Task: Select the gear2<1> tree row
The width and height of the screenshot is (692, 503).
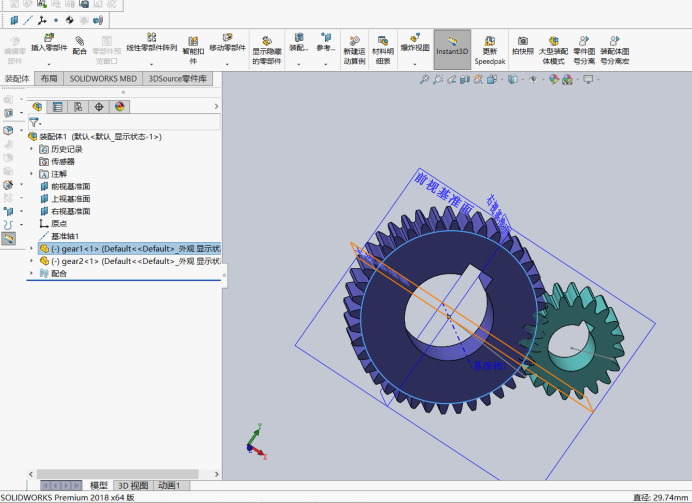Action: click(130, 261)
